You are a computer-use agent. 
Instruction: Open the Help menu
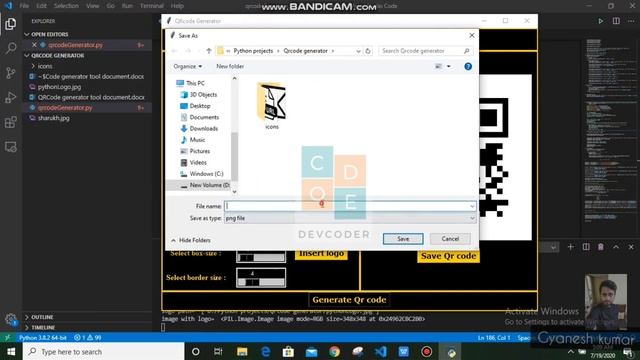(177, 6)
